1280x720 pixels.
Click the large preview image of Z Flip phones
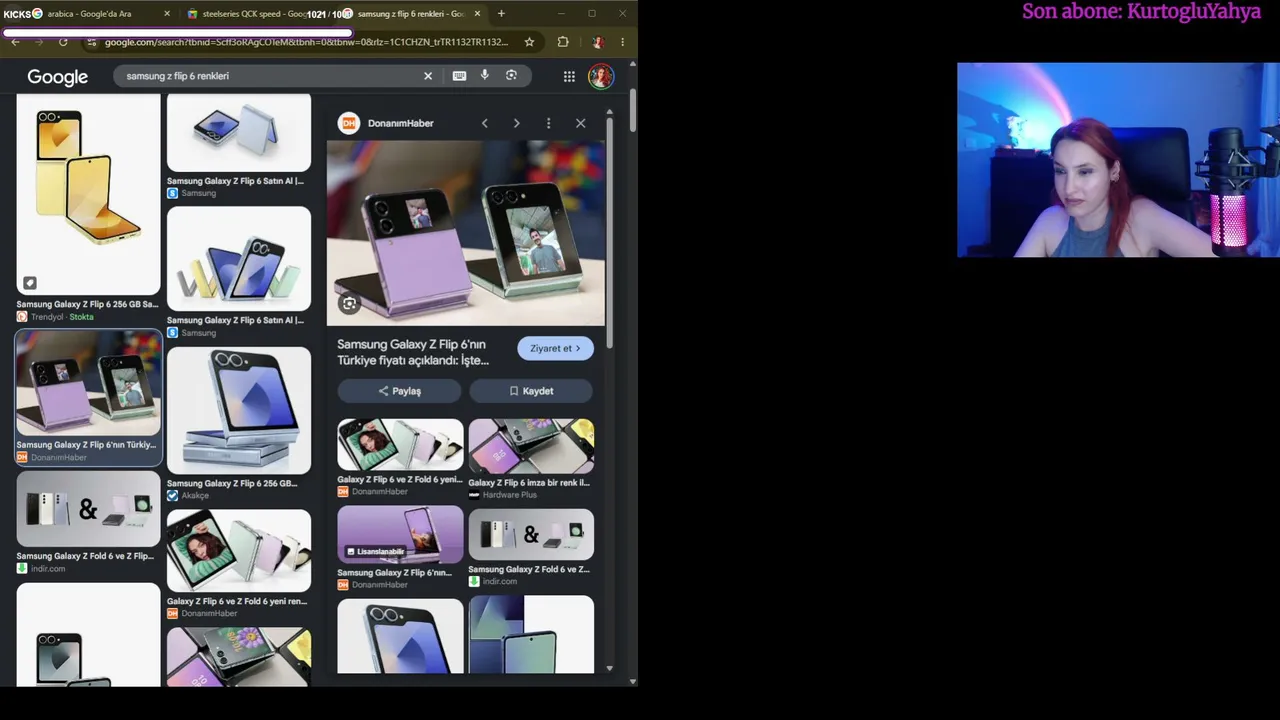(466, 233)
